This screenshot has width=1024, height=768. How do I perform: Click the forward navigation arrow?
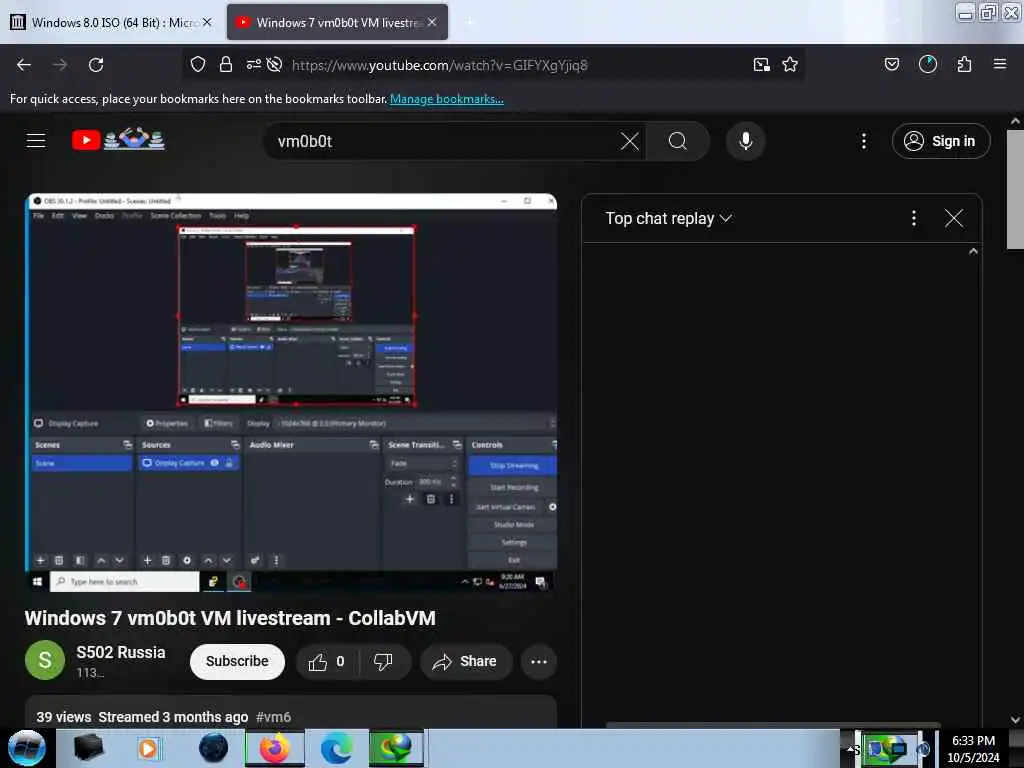[x=60, y=65]
